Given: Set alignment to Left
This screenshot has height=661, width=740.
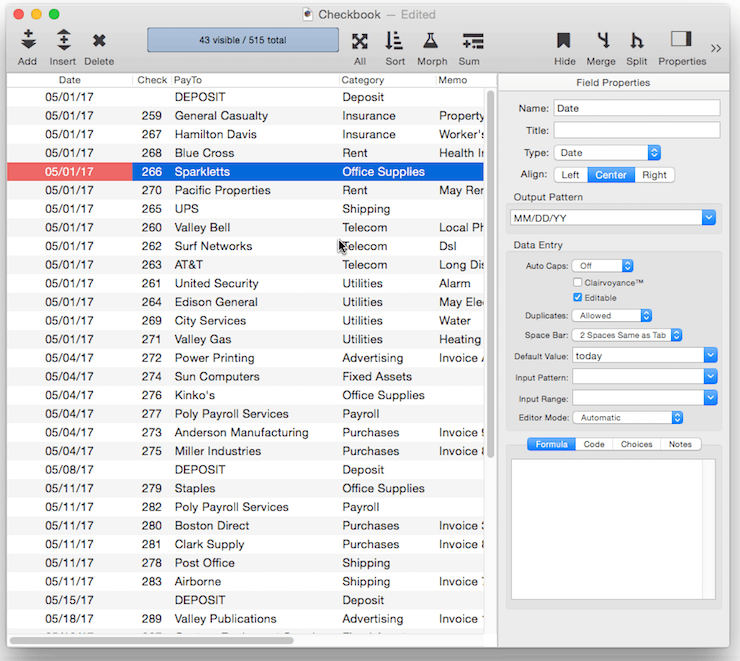Looking at the screenshot, I should pos(571,175).
